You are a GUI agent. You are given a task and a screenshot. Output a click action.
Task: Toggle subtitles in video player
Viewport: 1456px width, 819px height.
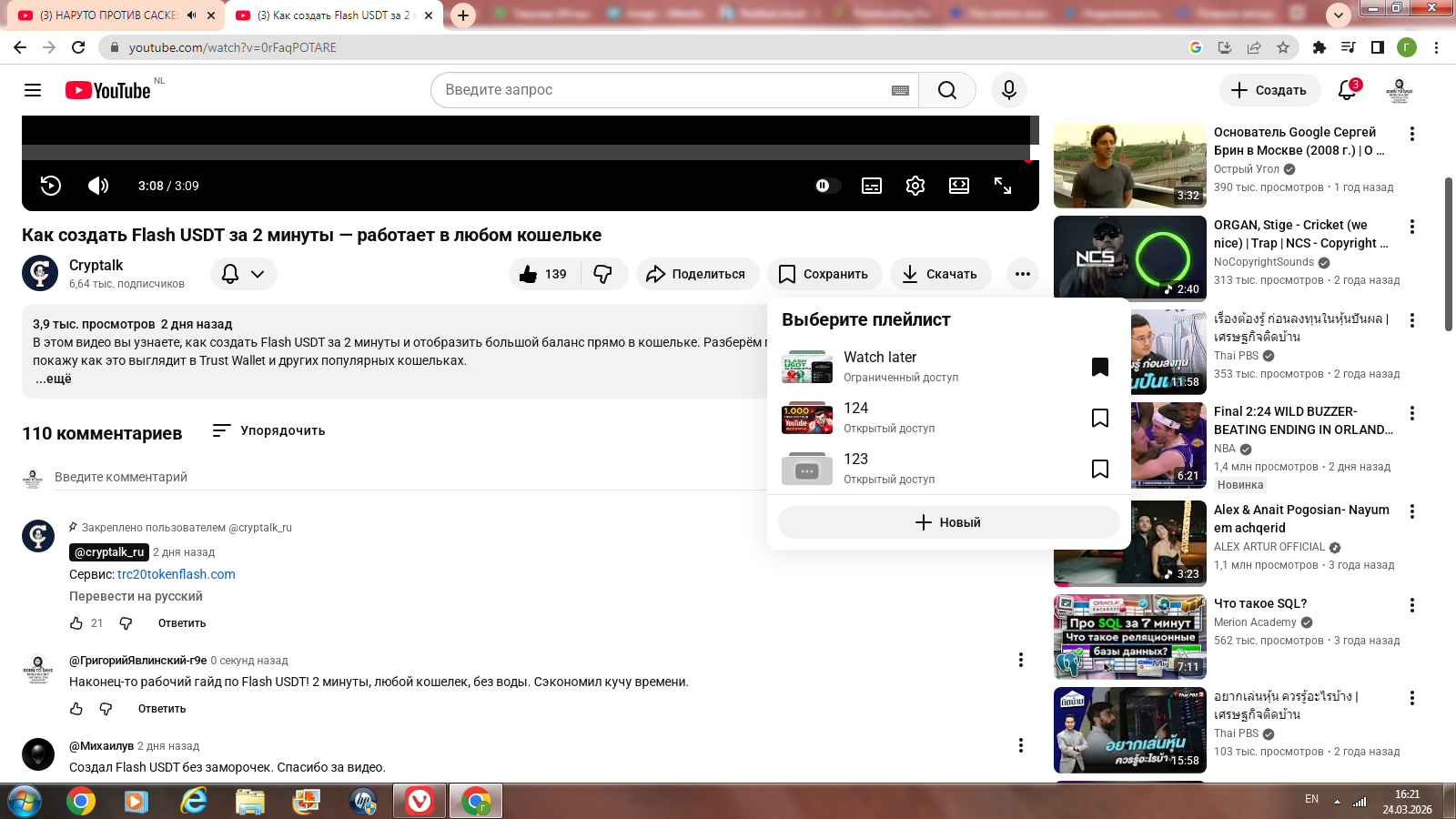(x=872, y=186)
